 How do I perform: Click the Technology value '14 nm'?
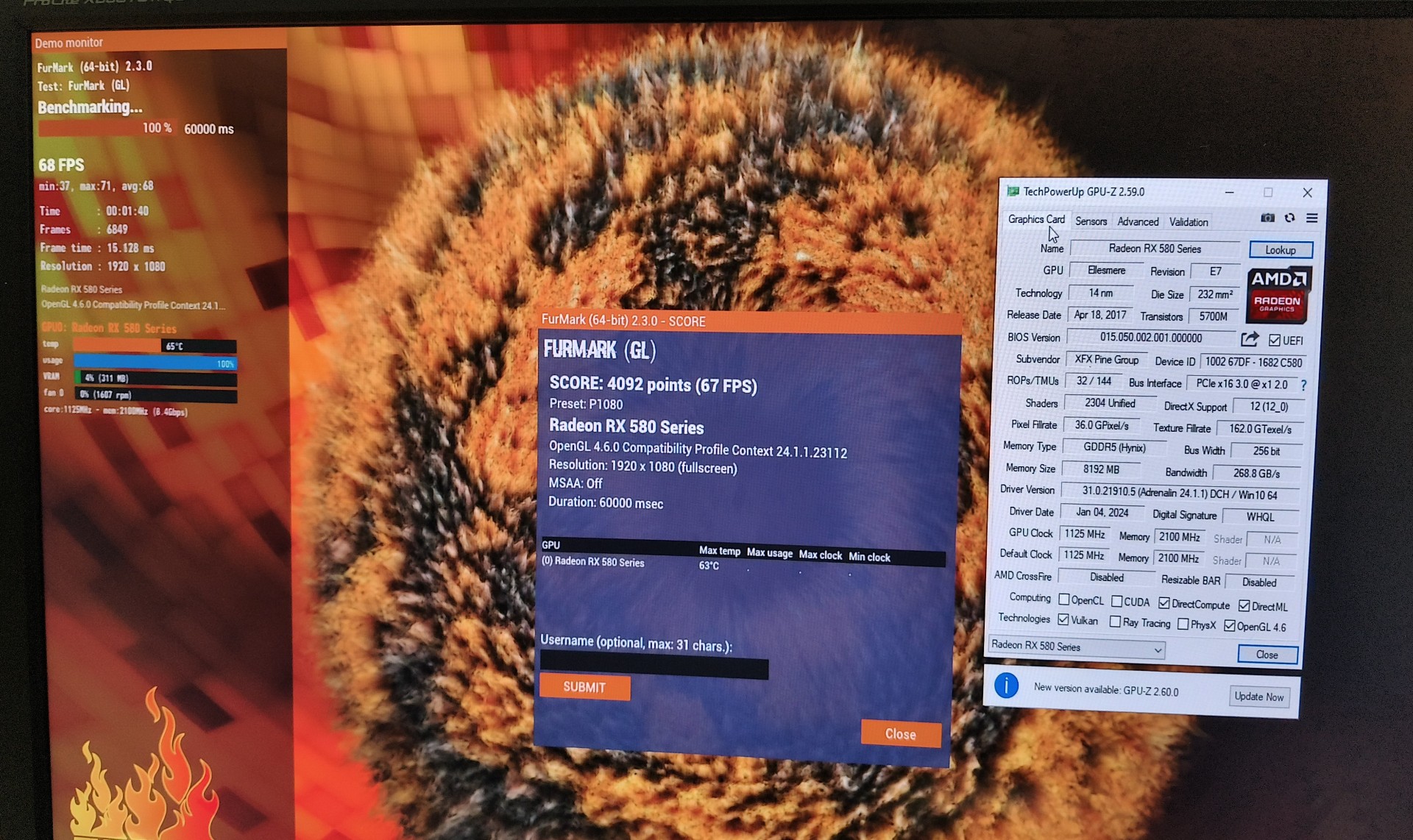coord(1100,293)
